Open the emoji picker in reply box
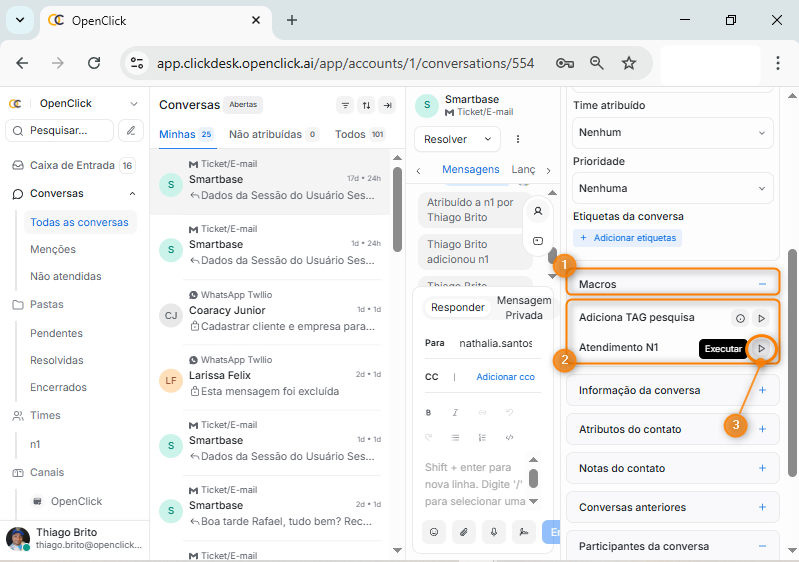 pyautogui.click(x=435, y=532)
